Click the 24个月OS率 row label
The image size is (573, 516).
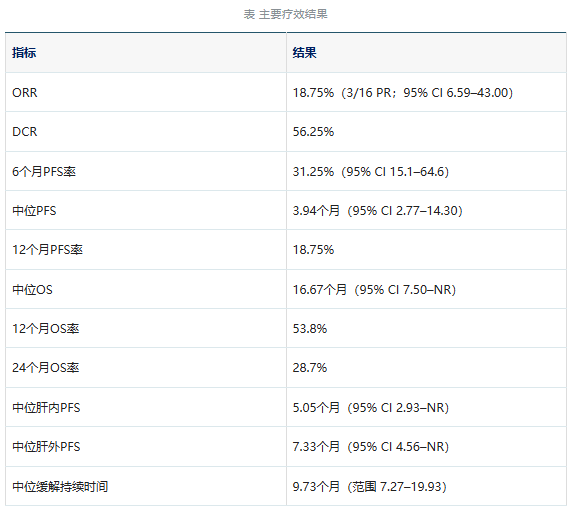tap(46, 367)
